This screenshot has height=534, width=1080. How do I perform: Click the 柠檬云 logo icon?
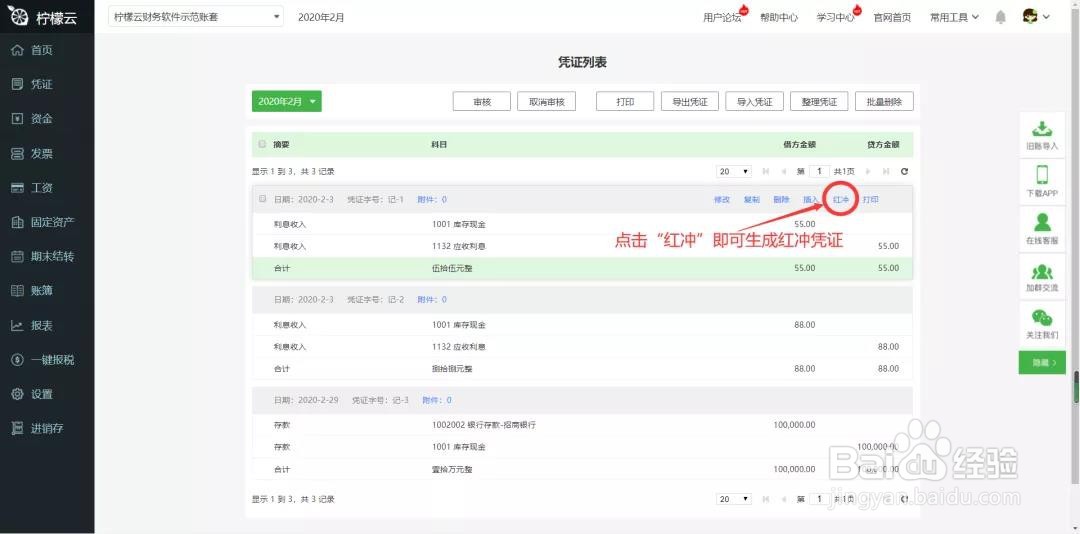click(x=20, y=17)
